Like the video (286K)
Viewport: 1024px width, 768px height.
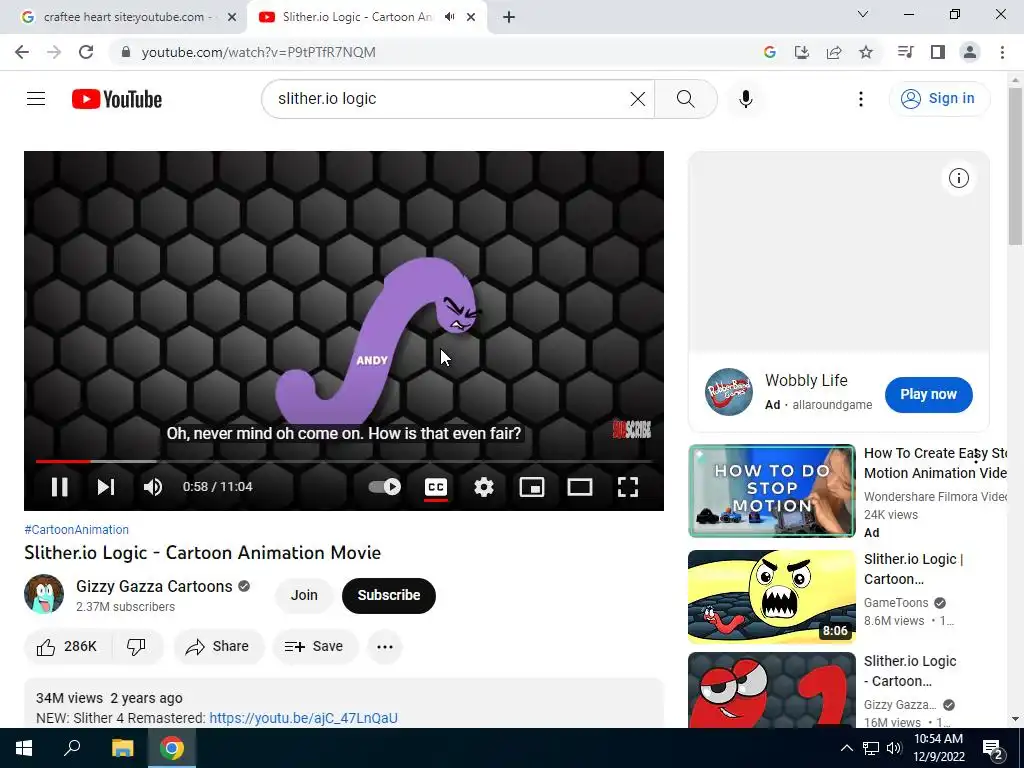pyautogui.click(x=67, y=647)
